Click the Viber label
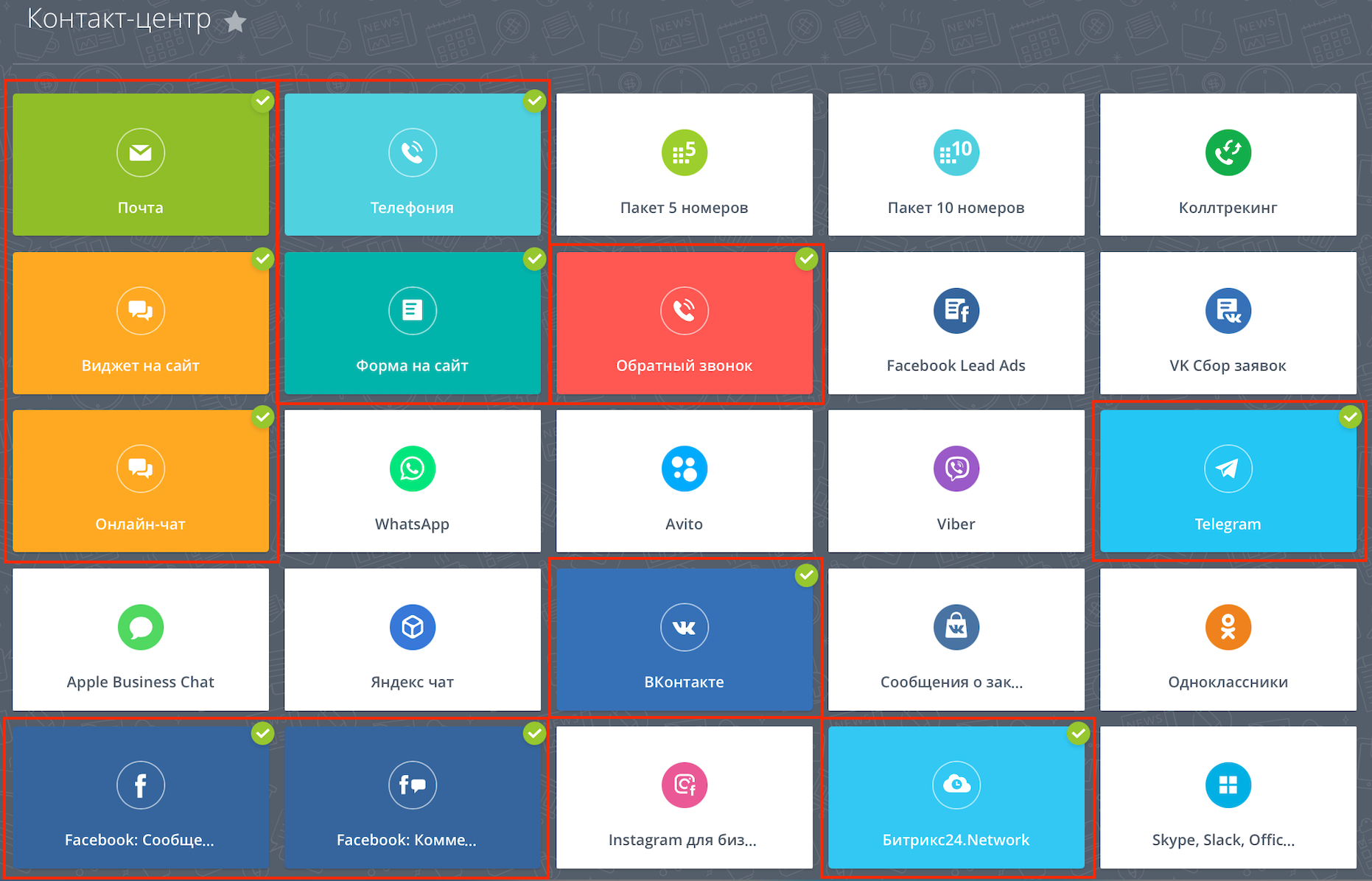This screenshot has height=881, width=1372. click(x=956, y=524)
